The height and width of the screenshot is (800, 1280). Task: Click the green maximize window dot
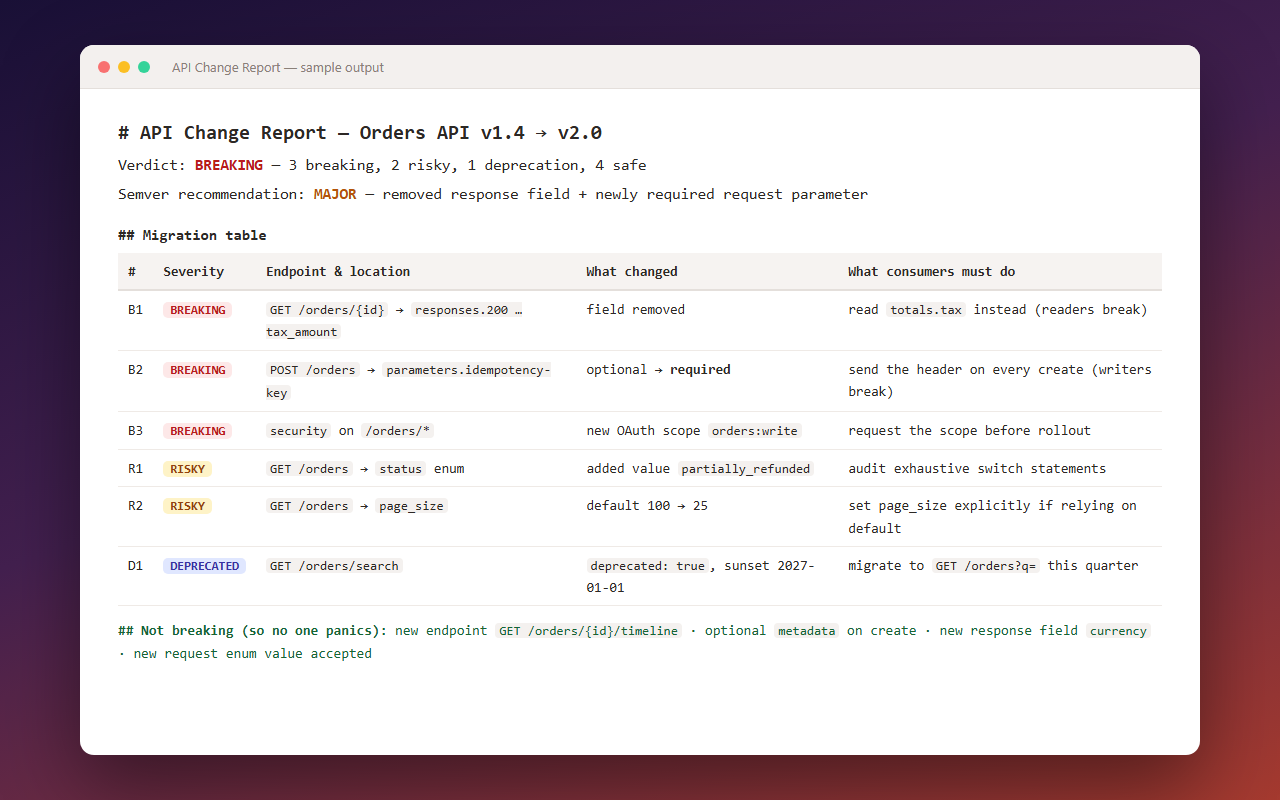(144, 67)
